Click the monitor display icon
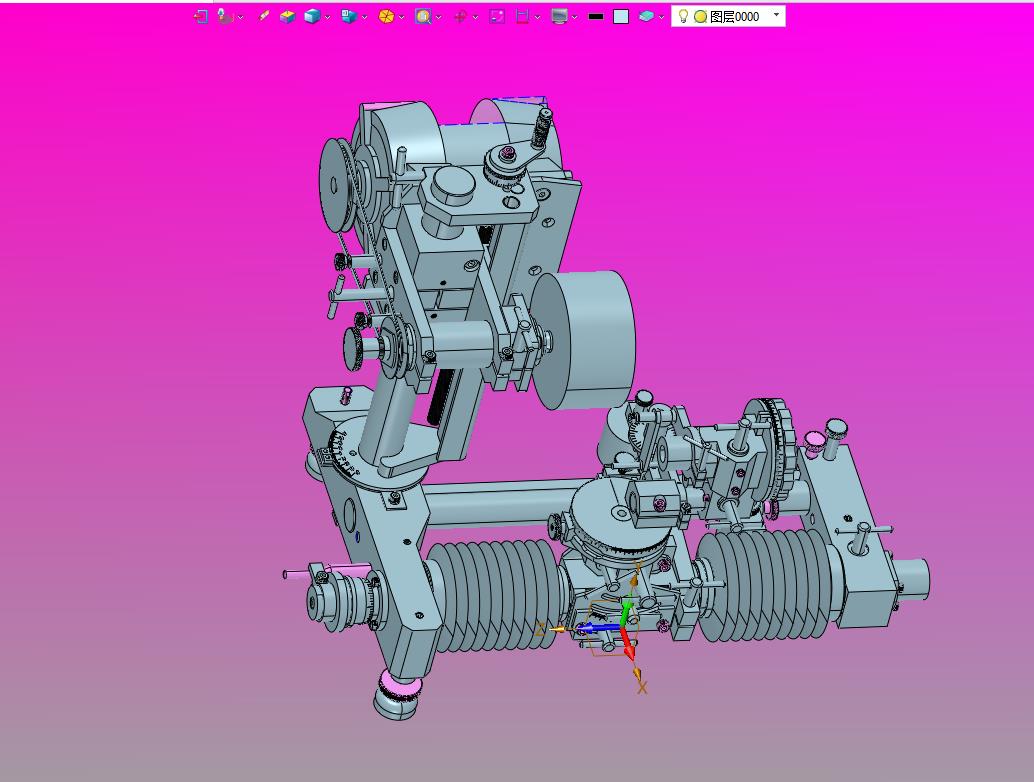This screenshot has height=782, width=1034. tap(559, 16)
